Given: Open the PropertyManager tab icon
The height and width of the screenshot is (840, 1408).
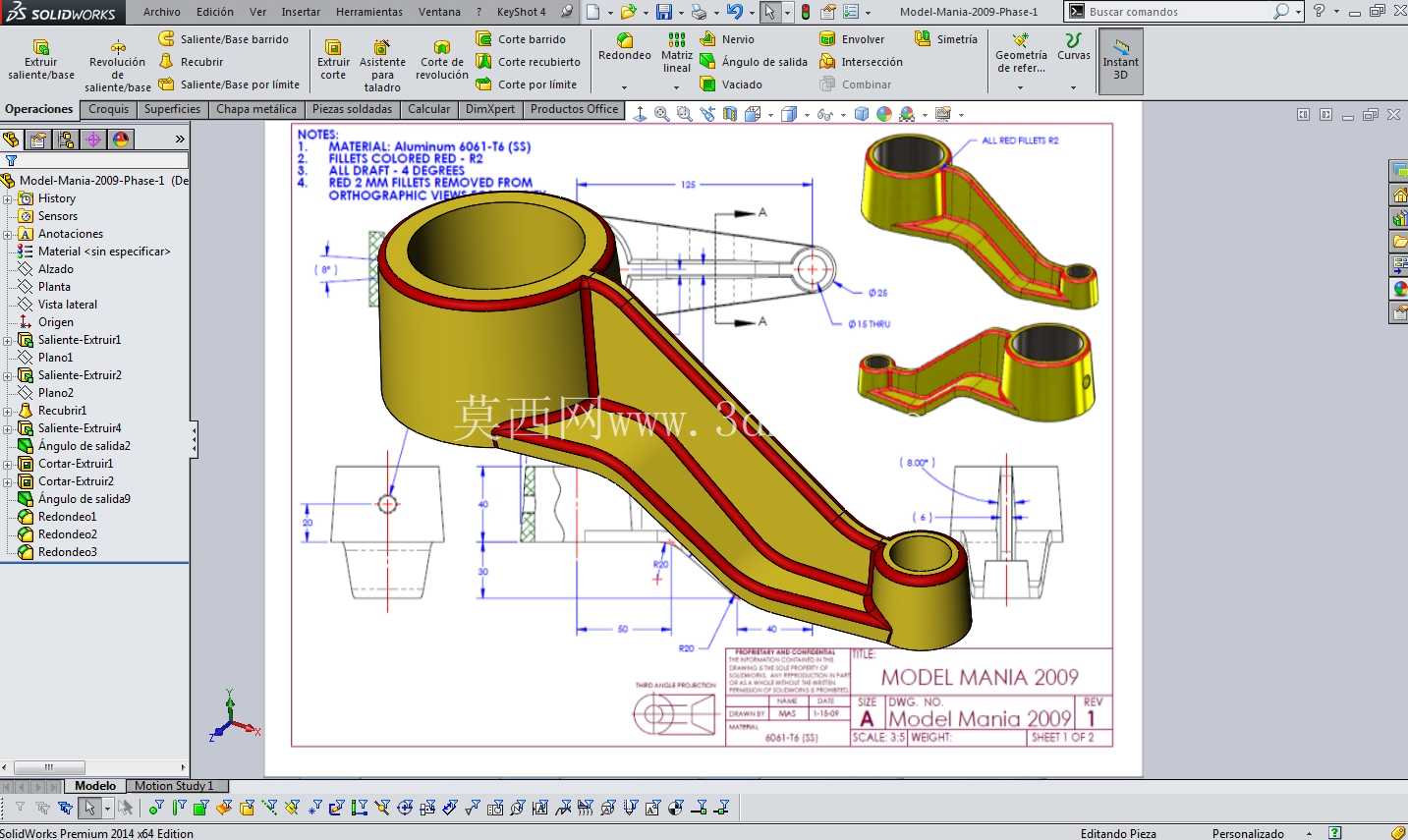Looking at the screenshot, I should tap(38, 140).
